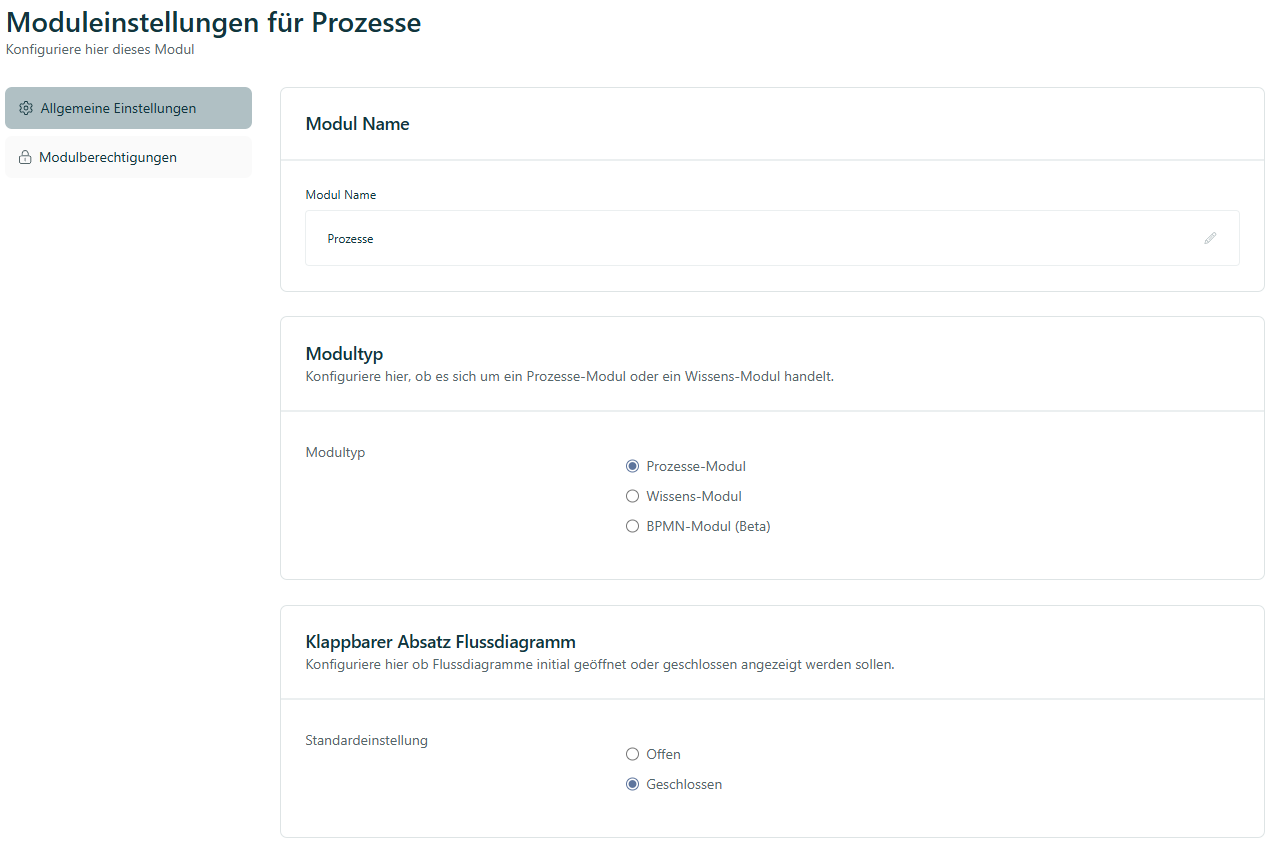1271x844 pixels.
Task: Click the subtitle Konfiguriere hier dieses Modul
Action: (100, 49)
